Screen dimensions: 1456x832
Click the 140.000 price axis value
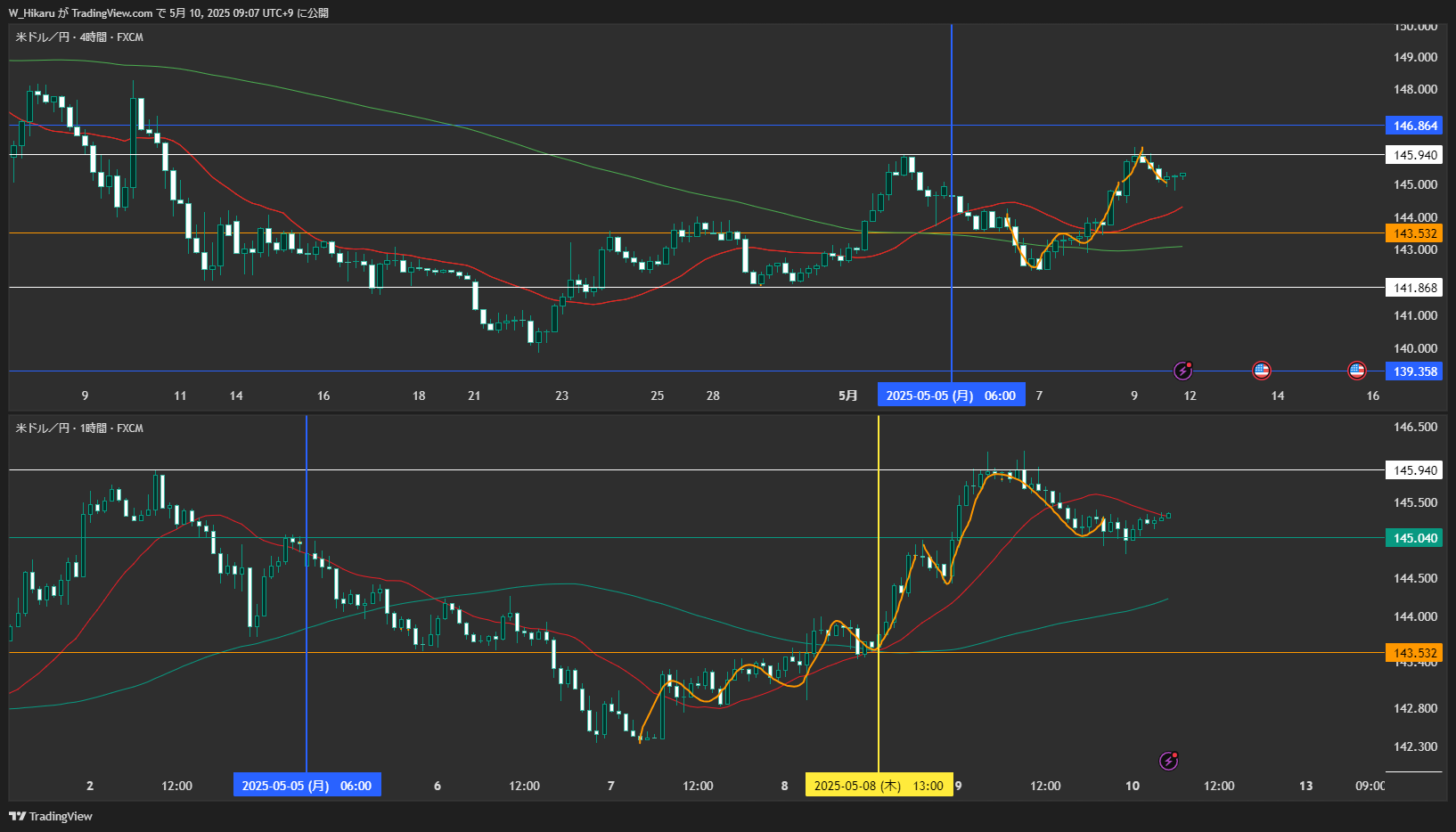click(1415, 348)
